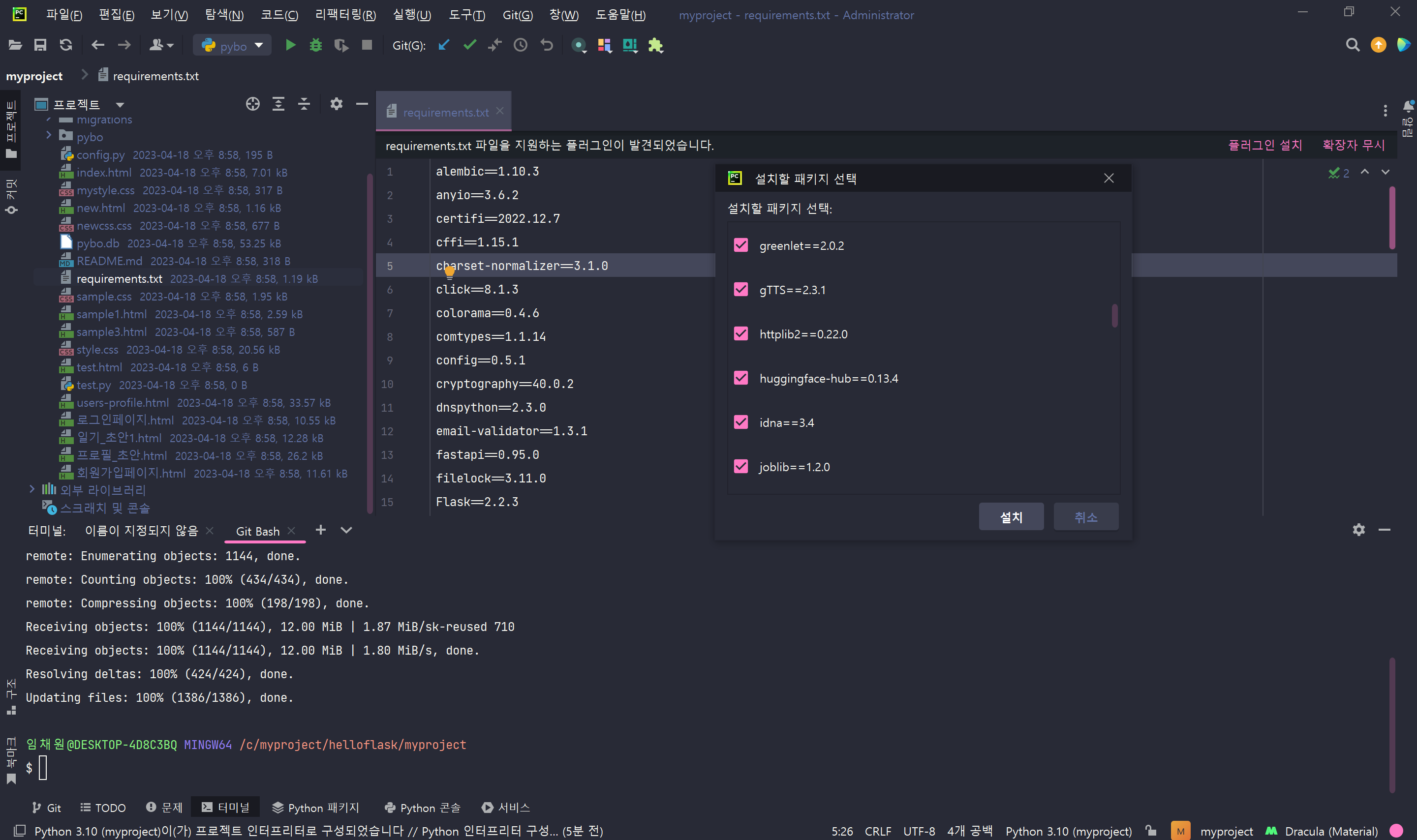Screen dimensions: 1417x840
Task: Click locate file crosshair in project panel
Action: pos(252,104)
